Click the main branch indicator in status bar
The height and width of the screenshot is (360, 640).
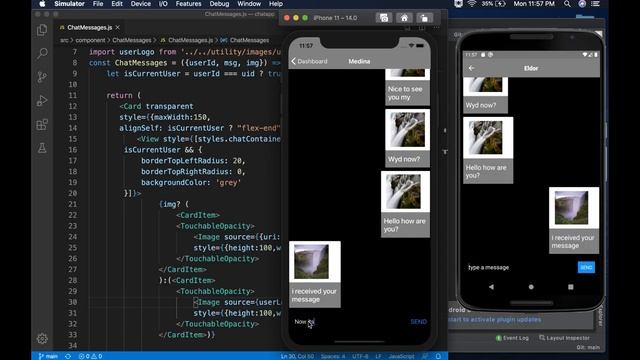click(x=48, y=356)
